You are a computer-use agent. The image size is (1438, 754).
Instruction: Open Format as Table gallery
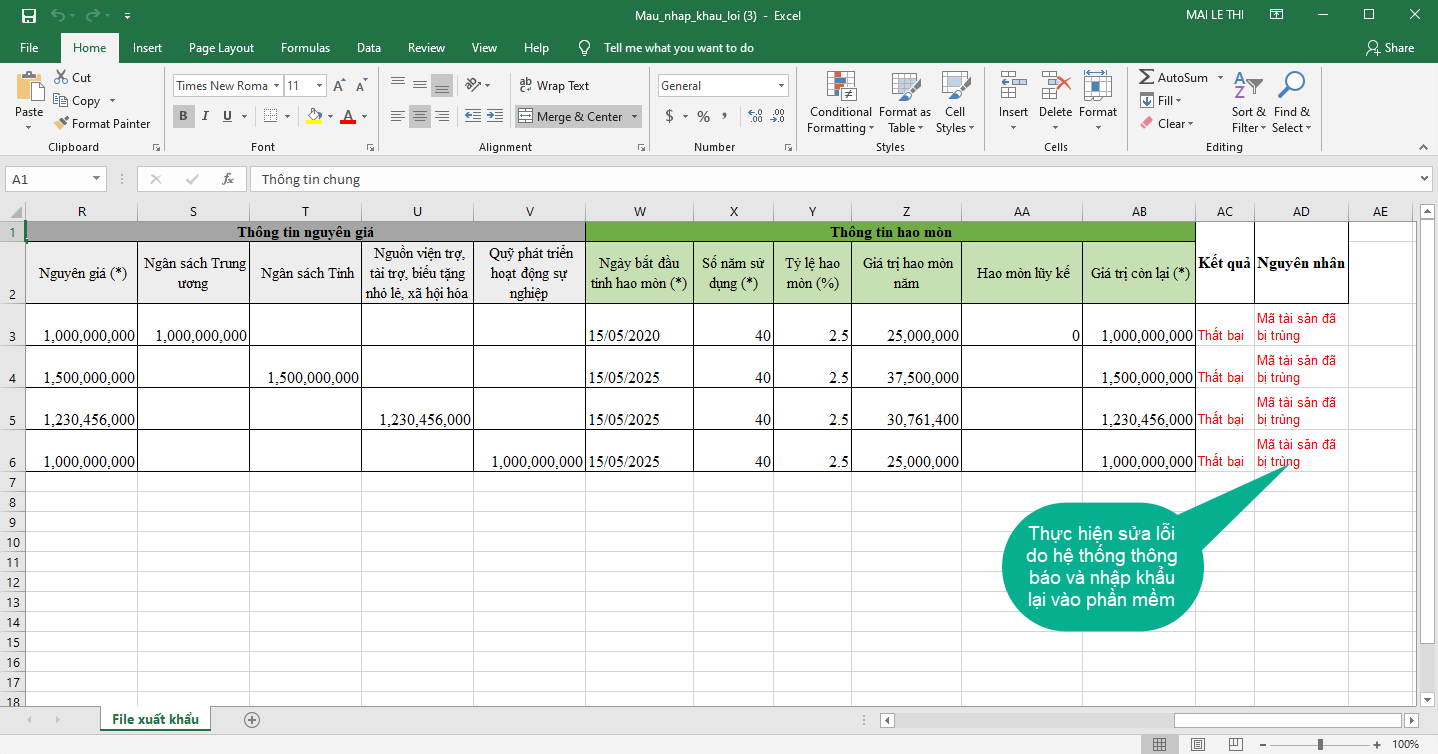click(x=904, y=87)
